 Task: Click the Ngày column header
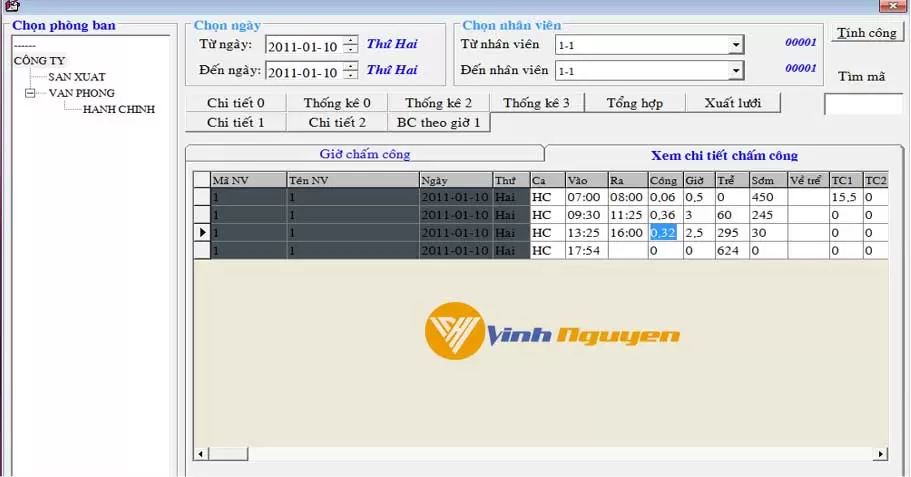(x=456, y=180)
